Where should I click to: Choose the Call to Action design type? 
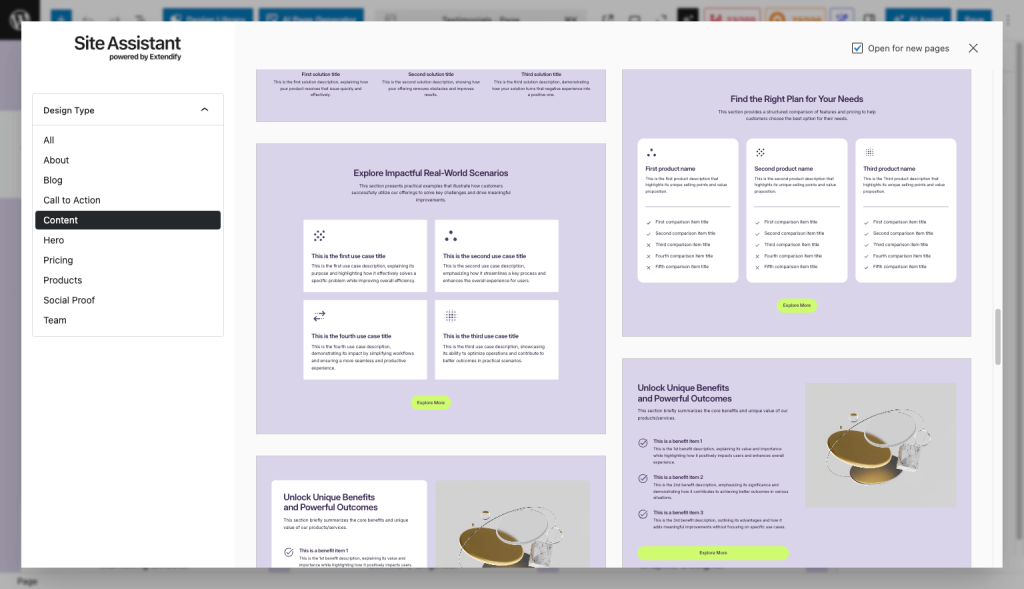tap(72, 200)
